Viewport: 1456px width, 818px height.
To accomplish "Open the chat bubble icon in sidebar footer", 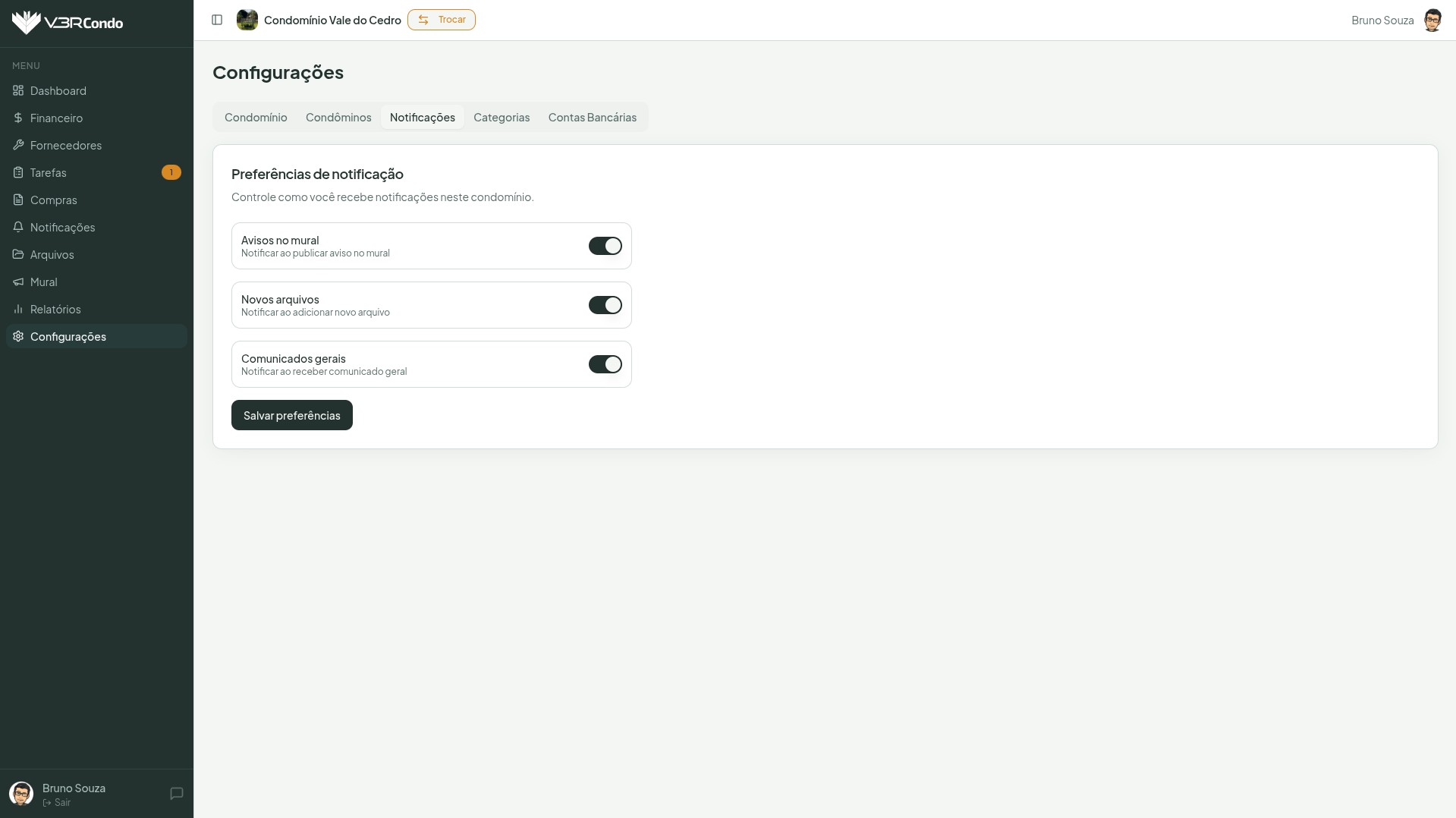I will tap(177, 794).
